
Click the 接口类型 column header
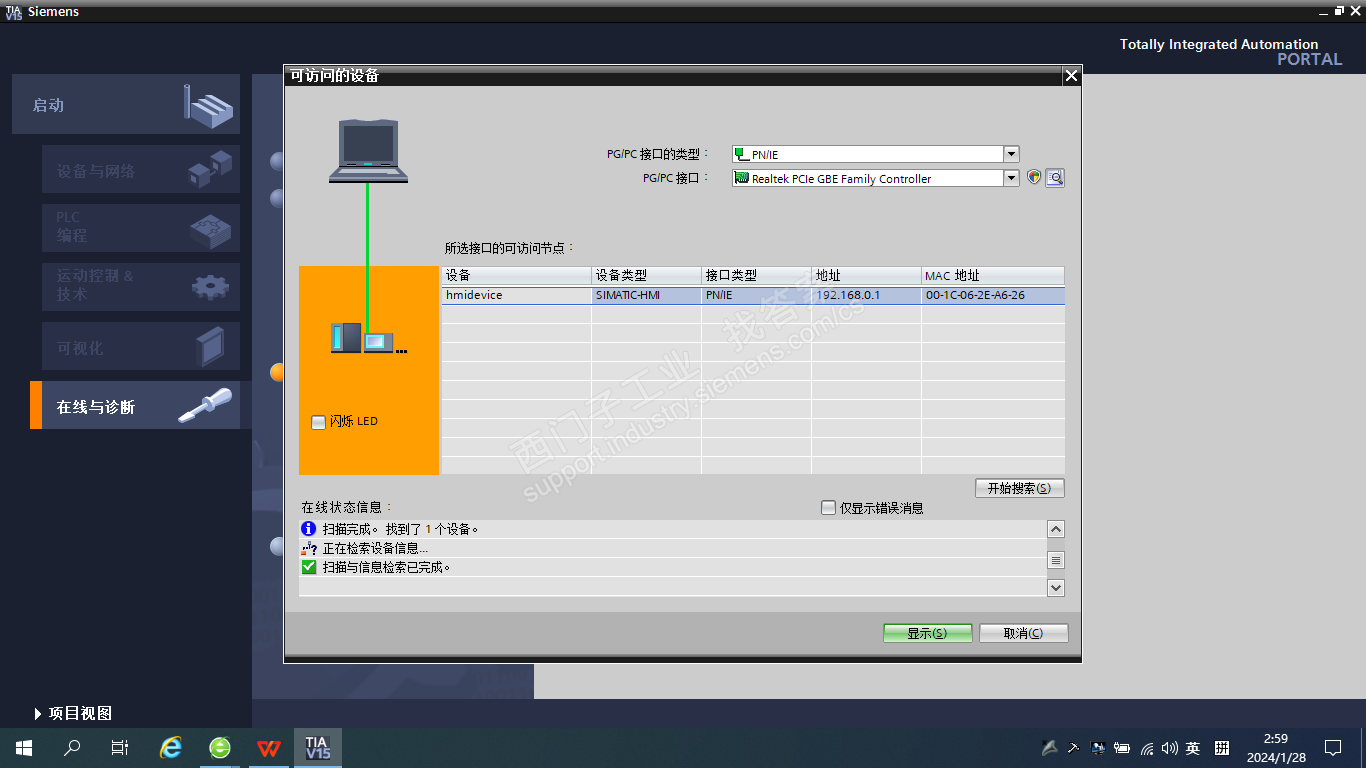pyautogui.click(x=757, y=275)
